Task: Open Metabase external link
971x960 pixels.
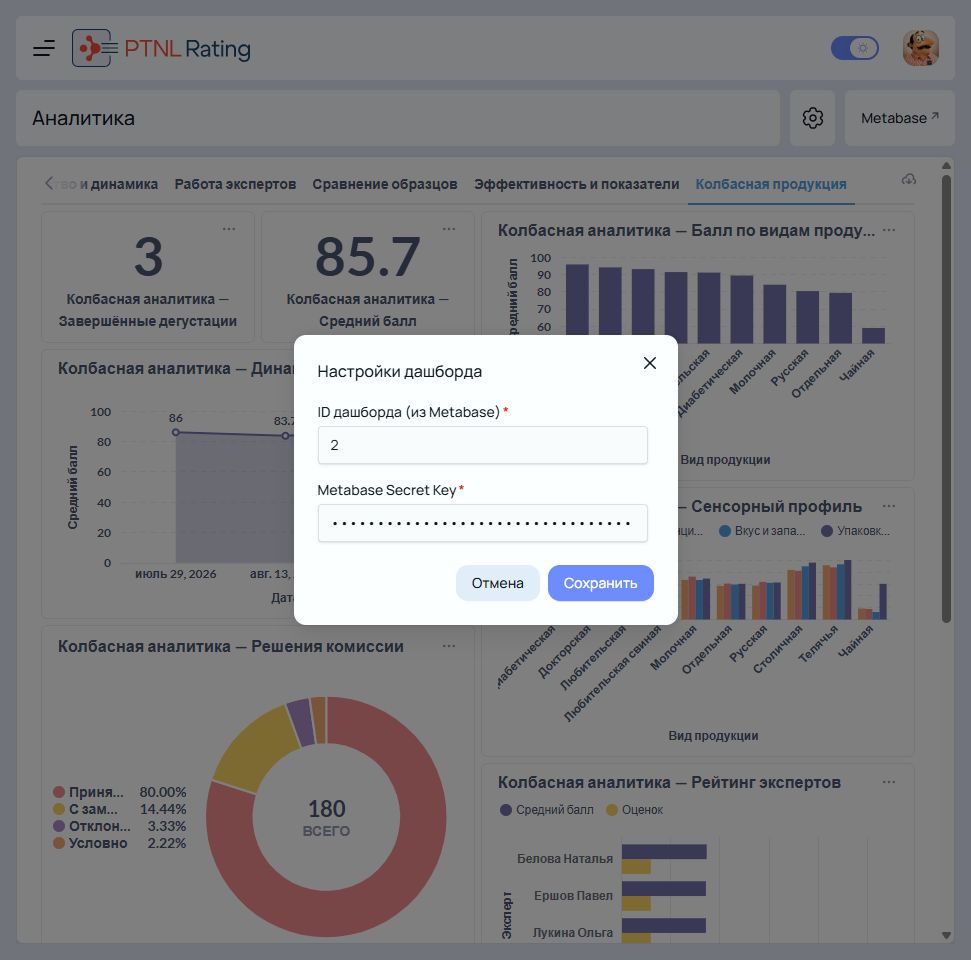Action: coord(899,118)
